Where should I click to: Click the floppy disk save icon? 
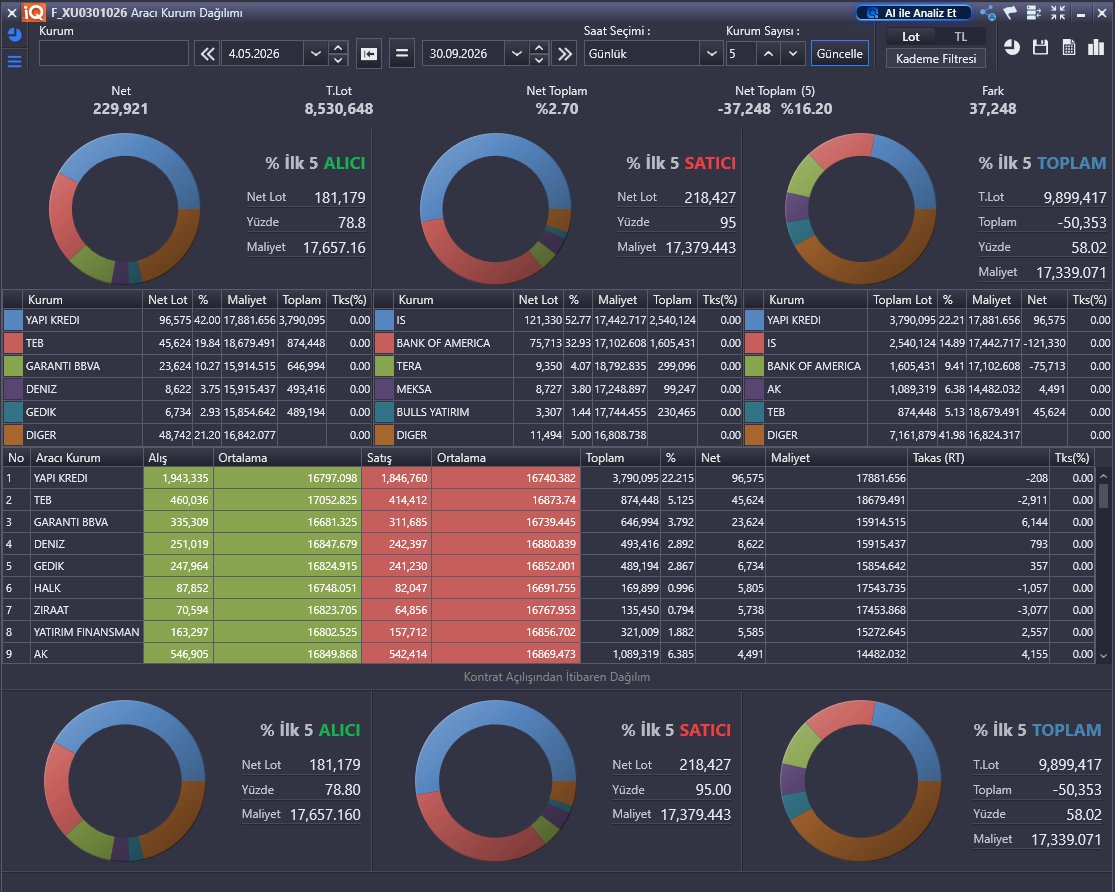coord(1040,48)
